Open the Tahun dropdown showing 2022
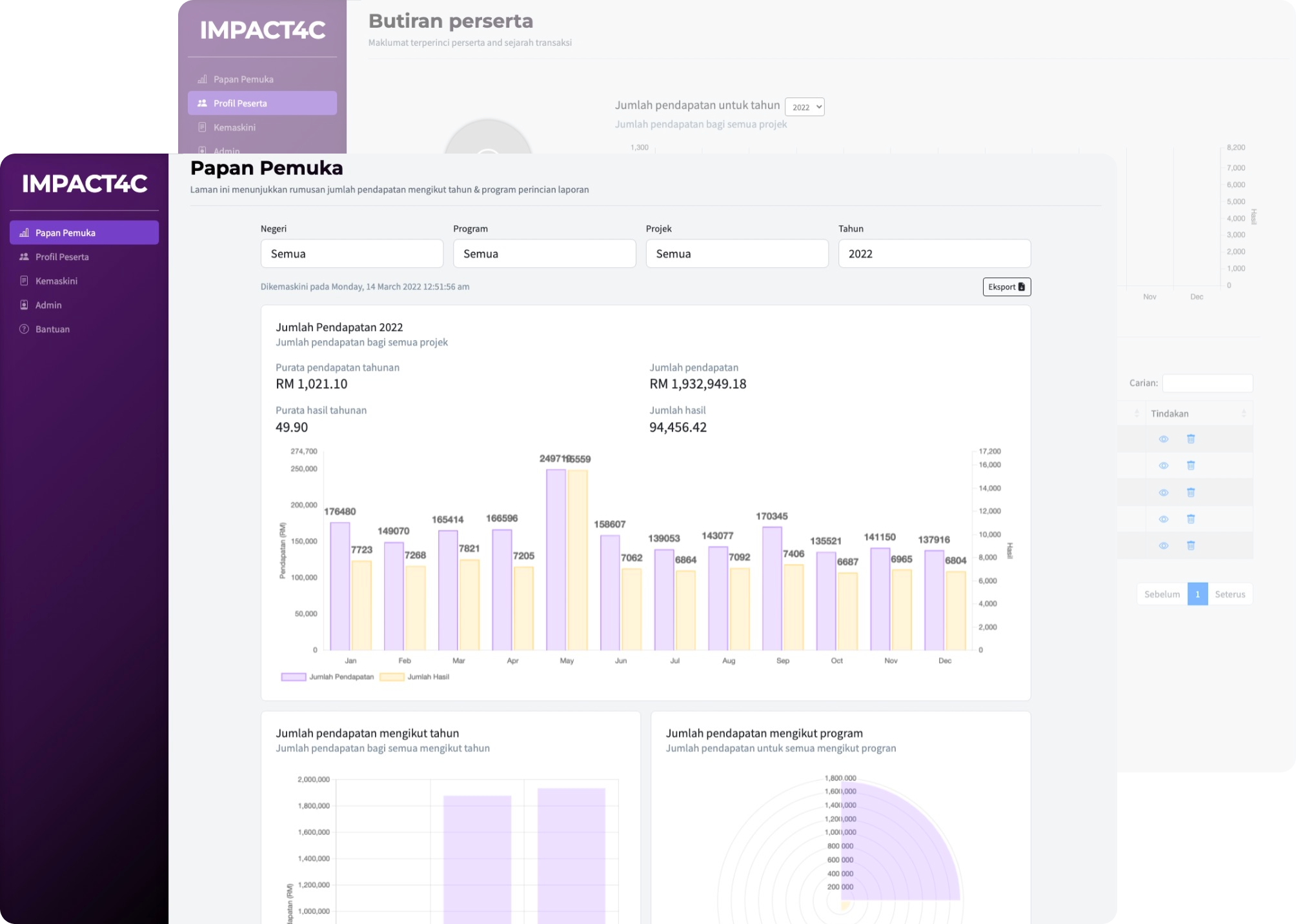This screenshot has height=924, width=1296. (x=935, y=254)
